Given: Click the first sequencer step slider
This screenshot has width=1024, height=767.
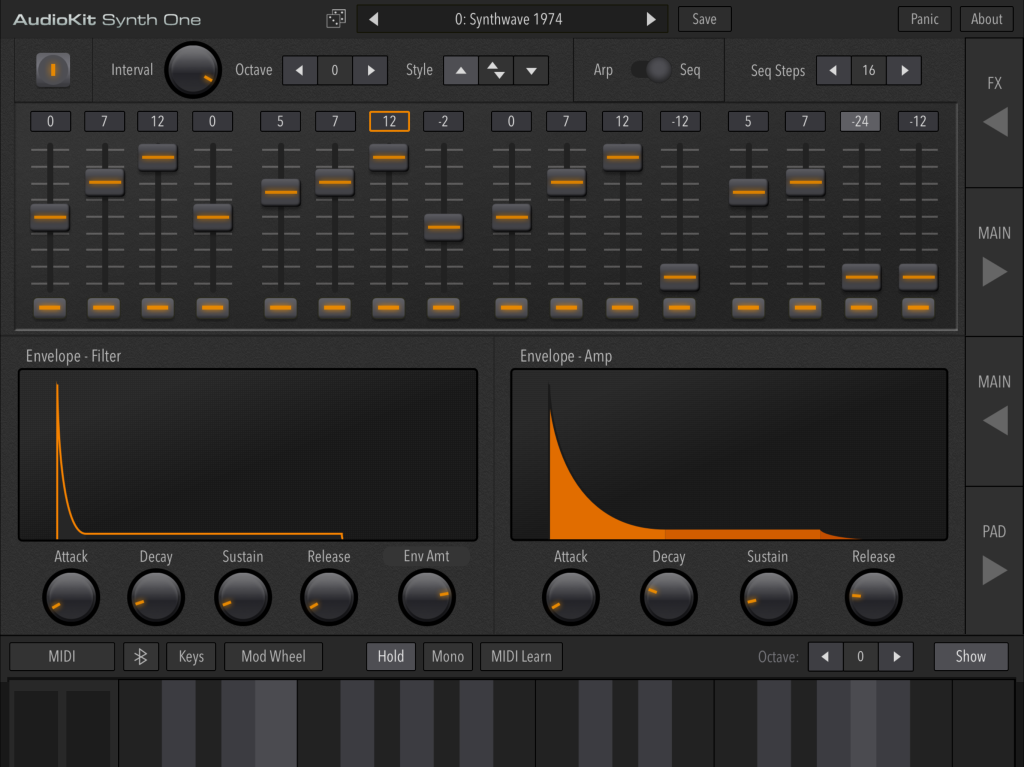Looking at the screenshot, I should pyautogui.click(x=50, y=217).
